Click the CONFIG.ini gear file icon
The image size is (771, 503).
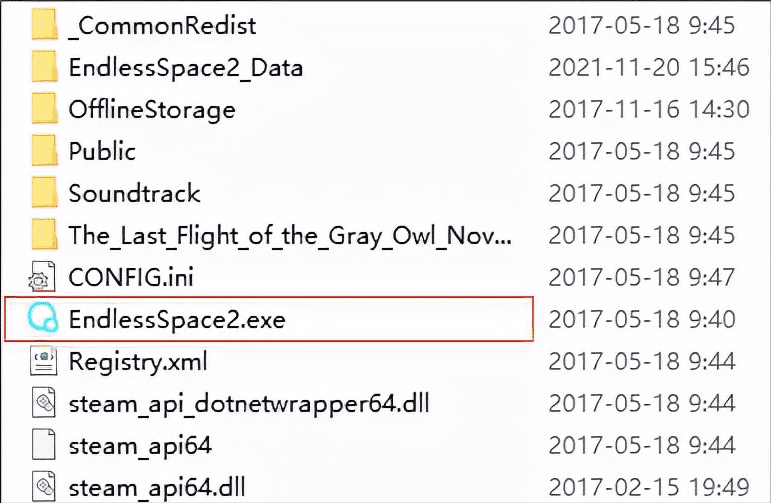[43, 276]
